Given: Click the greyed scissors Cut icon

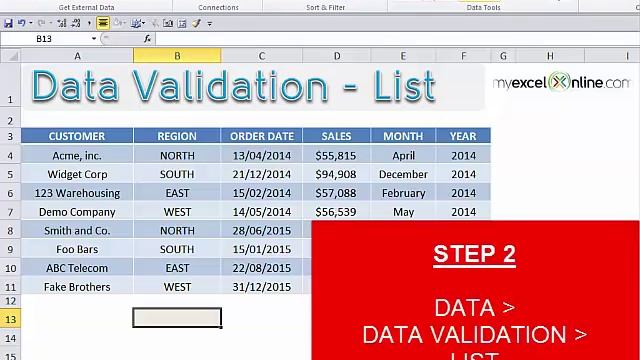Looking at the screenshot, I should point(155,23).
